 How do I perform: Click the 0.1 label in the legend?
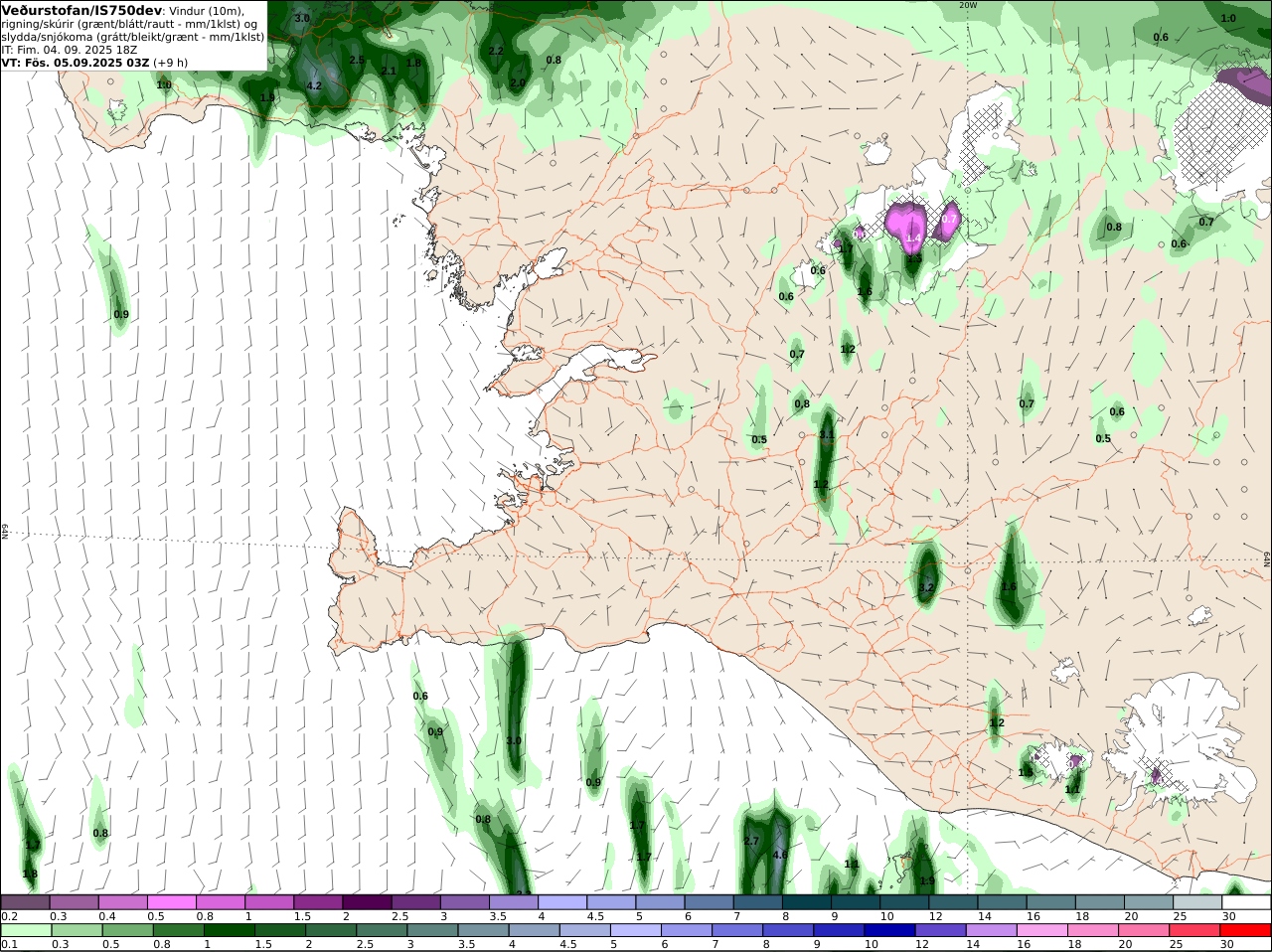[9, 944]
